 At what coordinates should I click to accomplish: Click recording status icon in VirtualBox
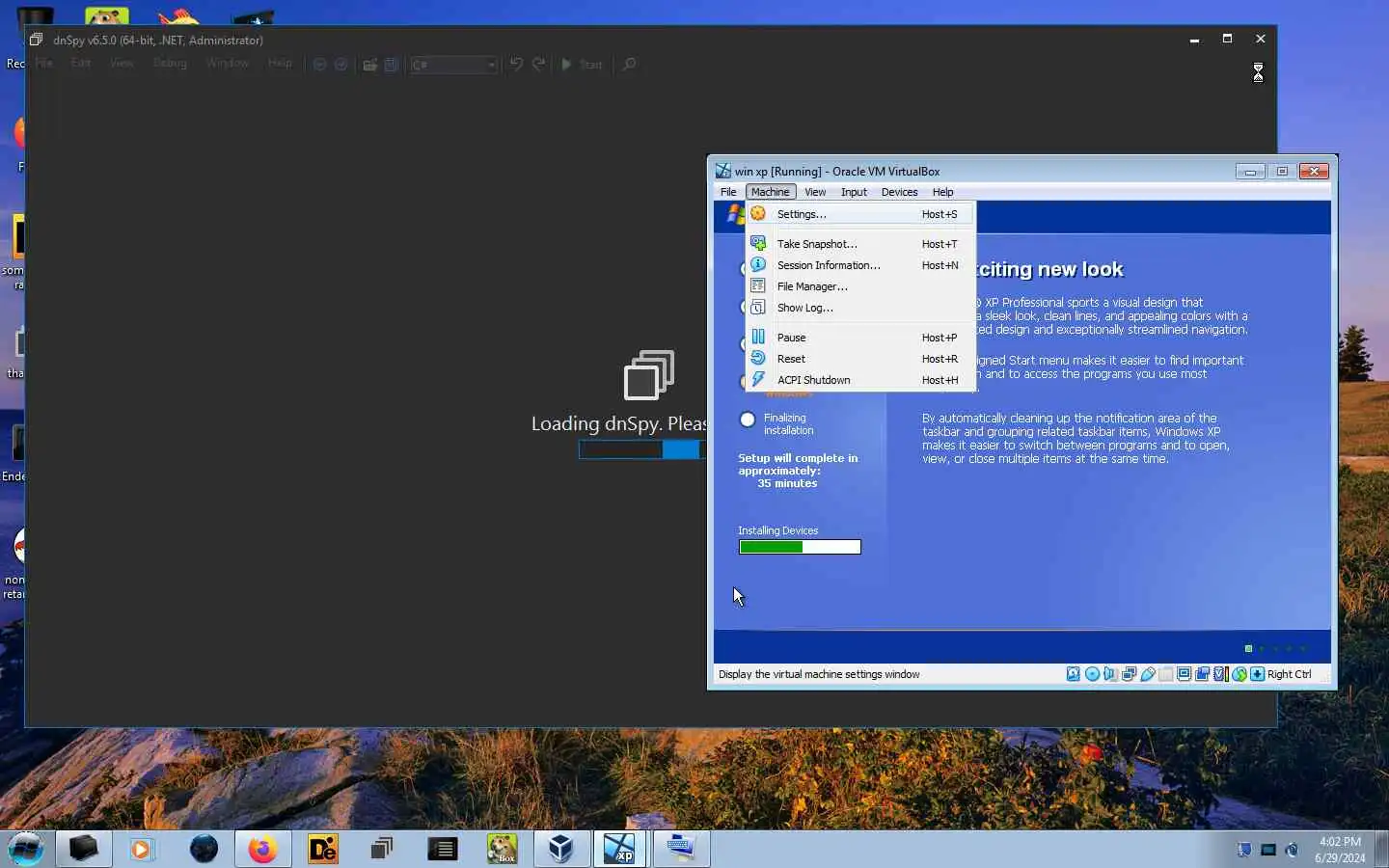coord(1202,674)
